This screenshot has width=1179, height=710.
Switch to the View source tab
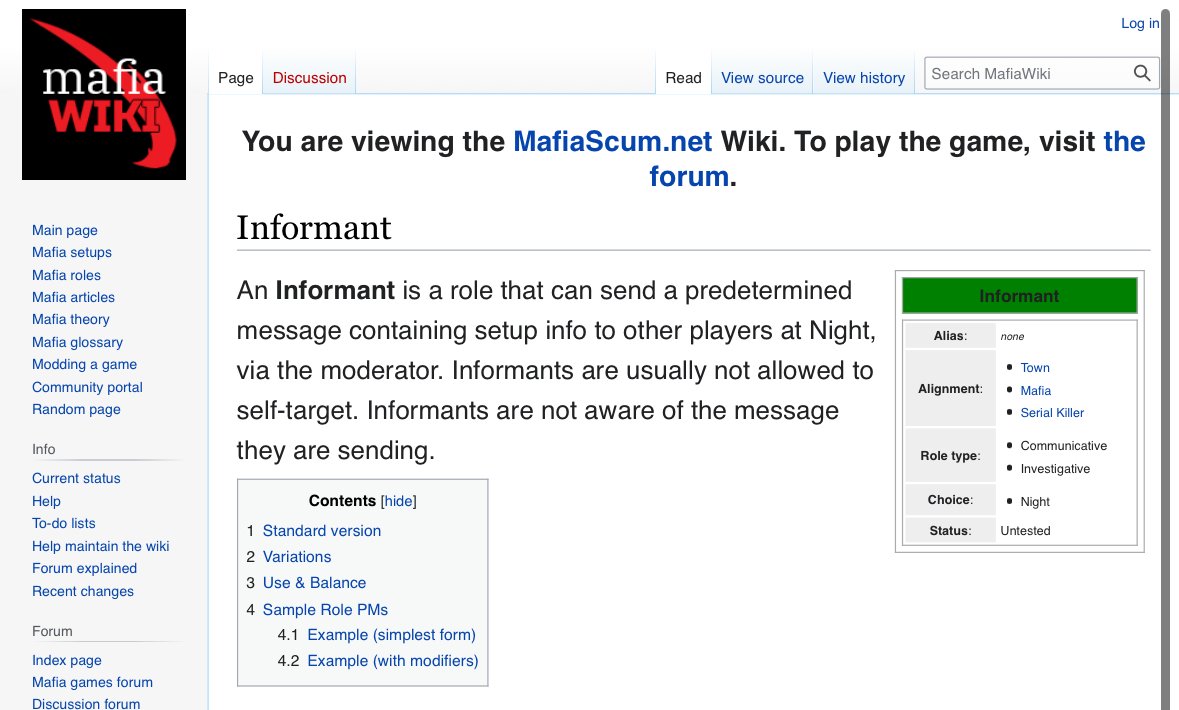[762, 78]
